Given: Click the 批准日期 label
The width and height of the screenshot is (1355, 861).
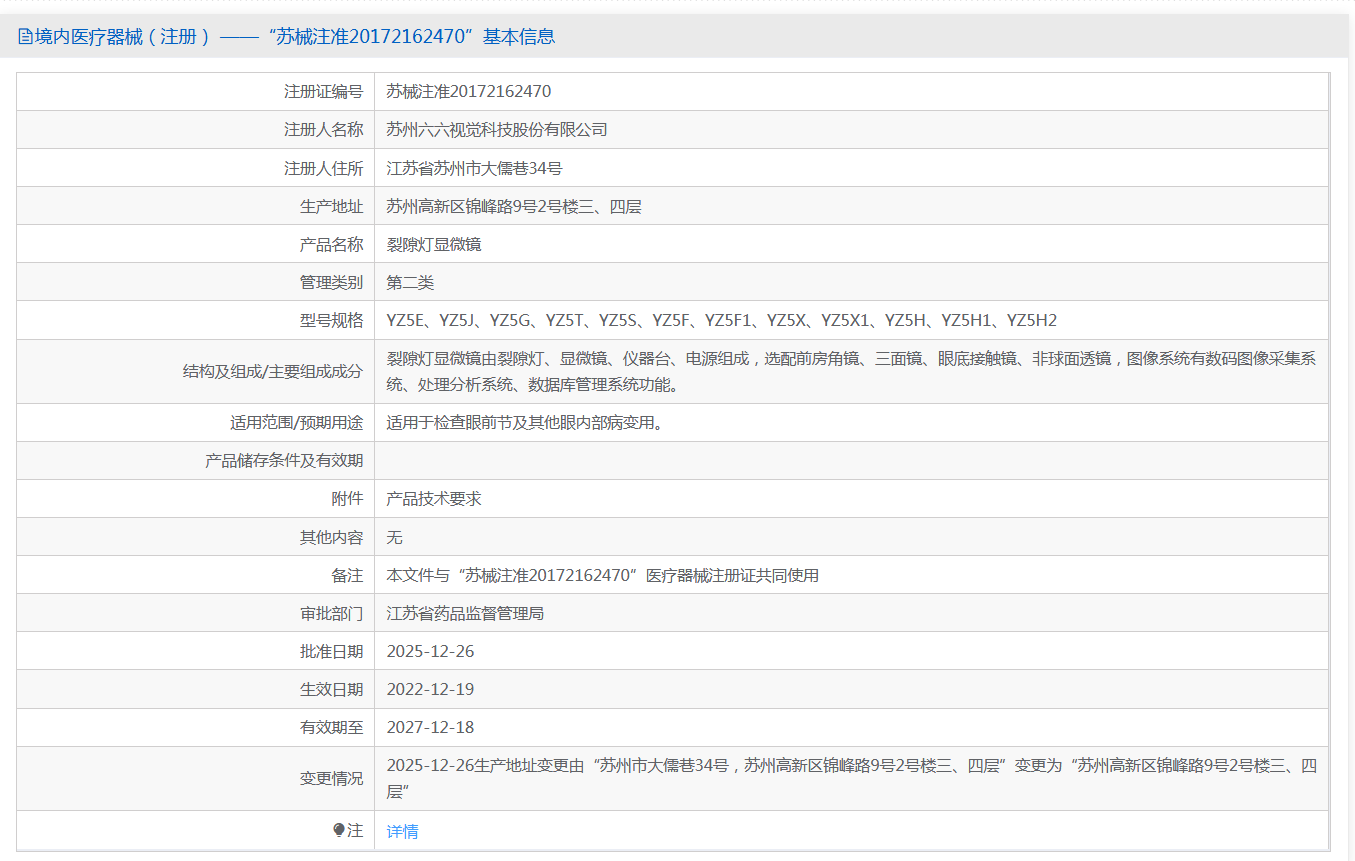Looking at the screenshot, I should coord(332,651).
